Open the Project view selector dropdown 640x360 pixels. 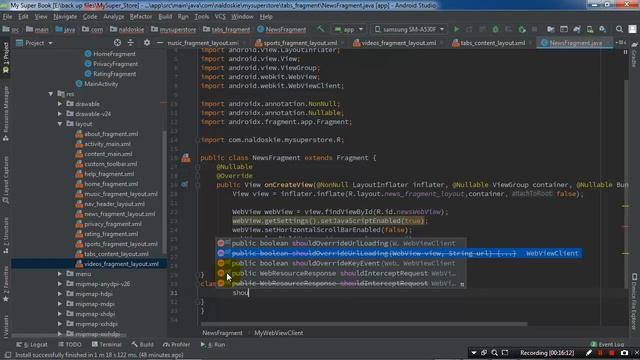tap(35, 43)
